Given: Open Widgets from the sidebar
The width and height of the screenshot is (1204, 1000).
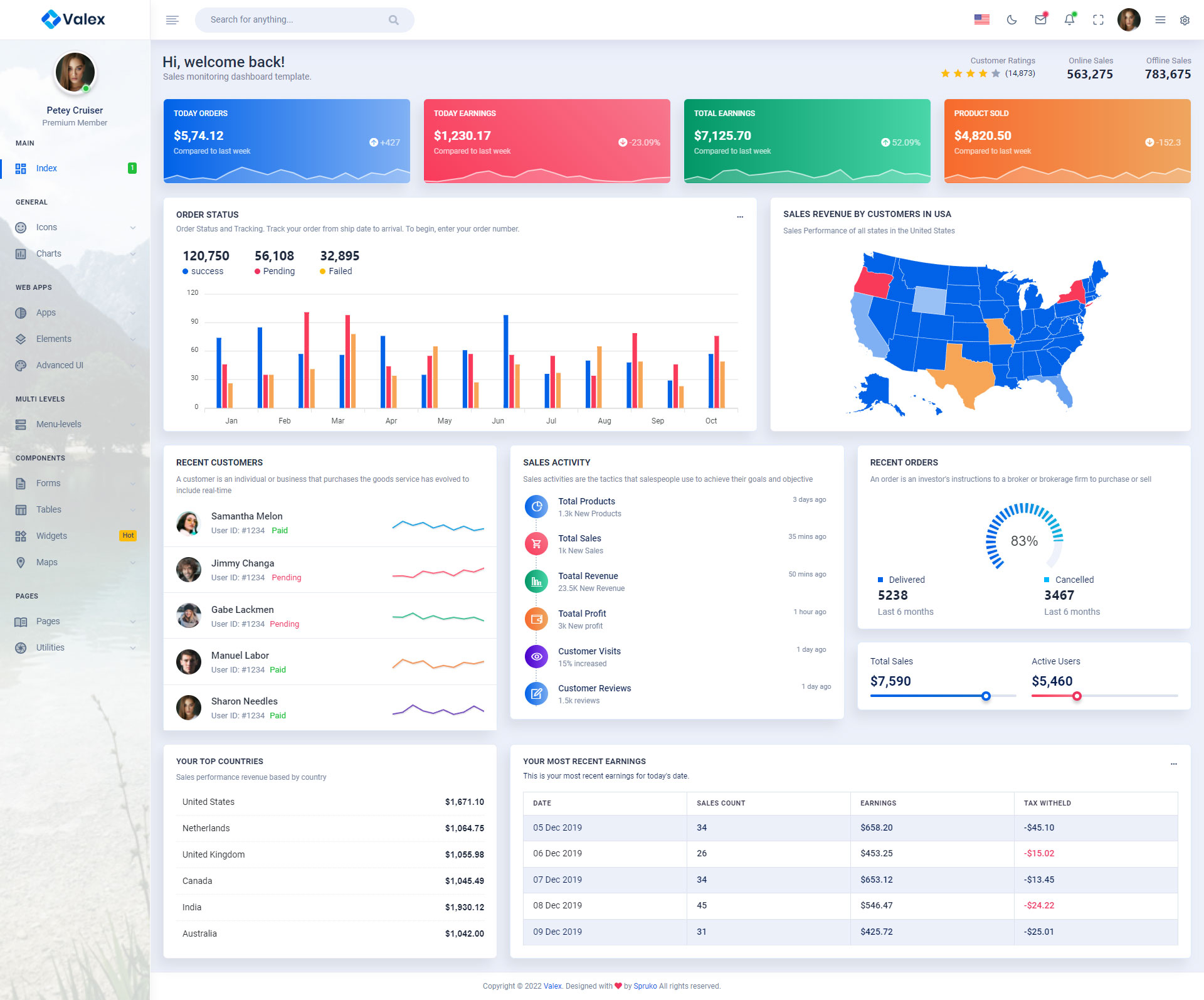Looking at the screenshot, I should click(x=51, y=536).
